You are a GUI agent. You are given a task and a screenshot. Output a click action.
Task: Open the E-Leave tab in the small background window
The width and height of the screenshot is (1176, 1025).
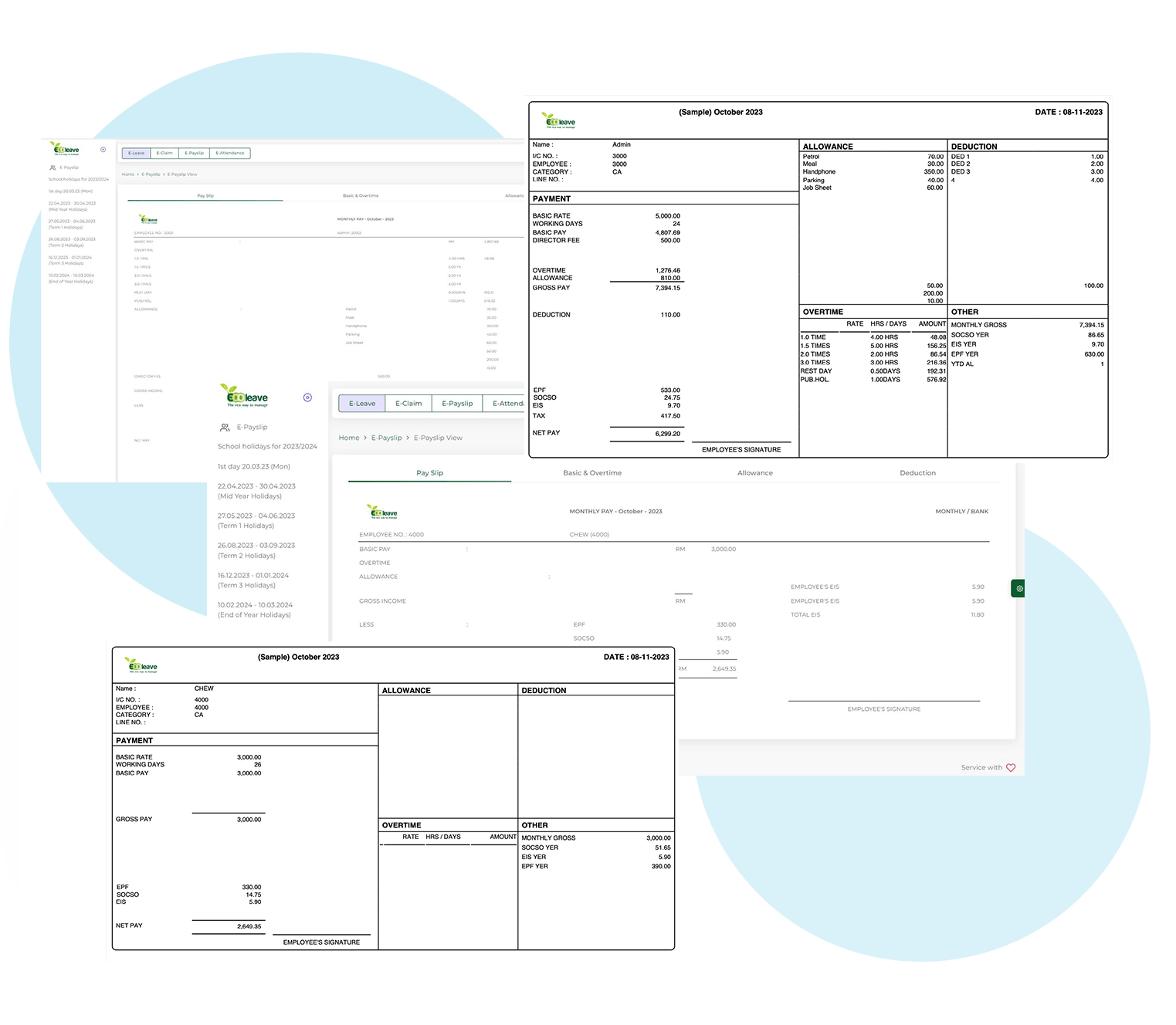tap(136, 153)
